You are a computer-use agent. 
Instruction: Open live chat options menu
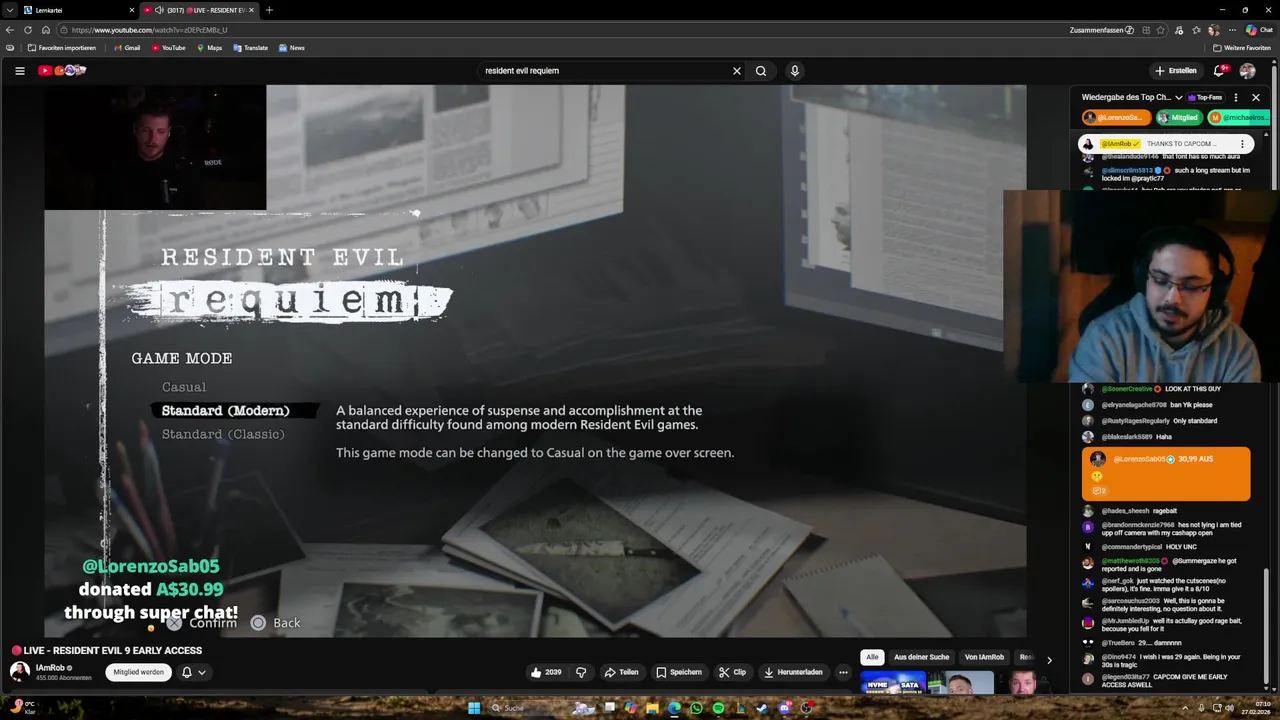(x=1236, y=97)
